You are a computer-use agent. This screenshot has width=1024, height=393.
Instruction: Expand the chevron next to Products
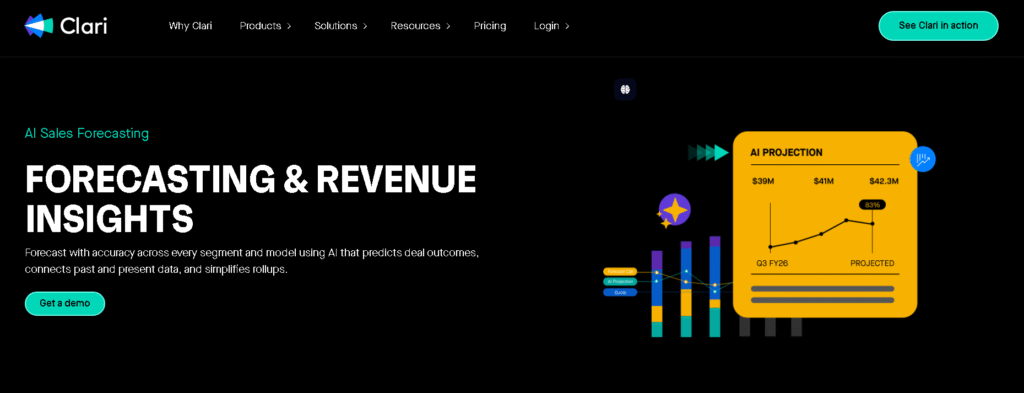click(x=289, y=26)
